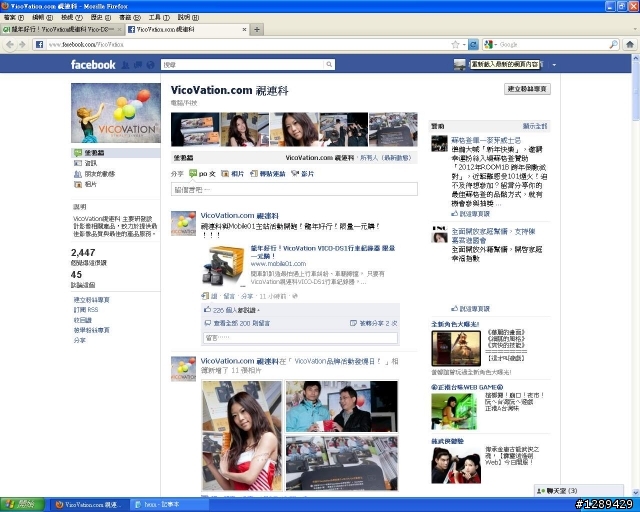
Task: Switch to the first Mobile01 tab
Action: pyautogui.click(x=62, y=29)
